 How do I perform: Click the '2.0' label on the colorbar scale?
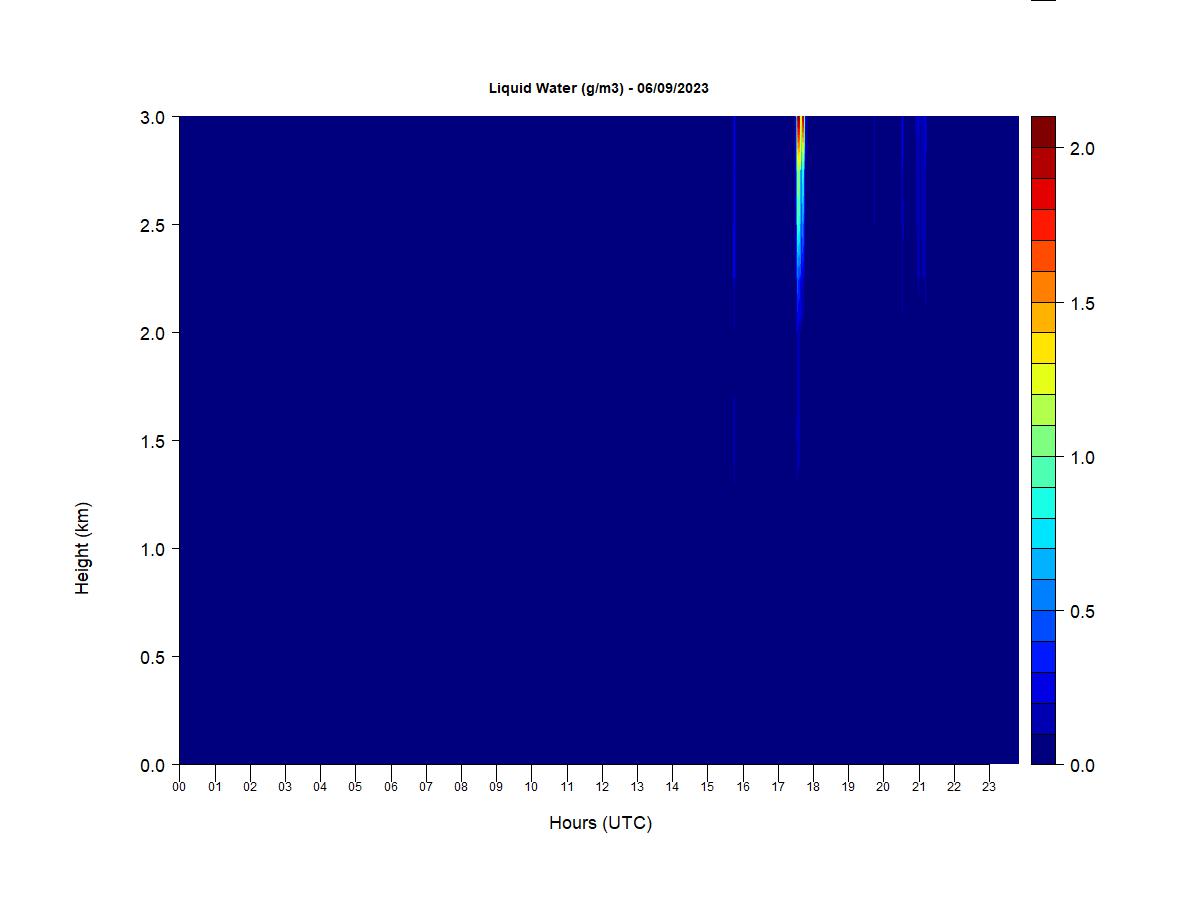pos(1082,149)
